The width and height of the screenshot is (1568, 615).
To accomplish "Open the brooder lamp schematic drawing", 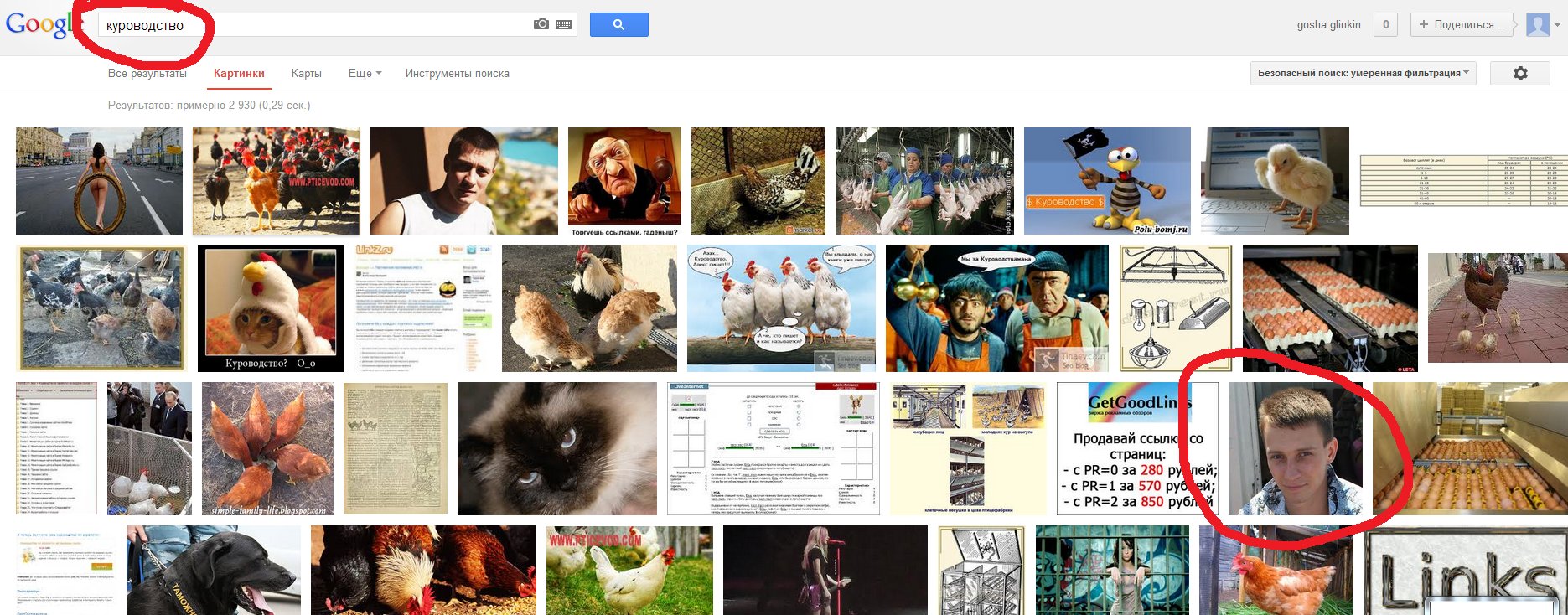I will point(1176,308).
